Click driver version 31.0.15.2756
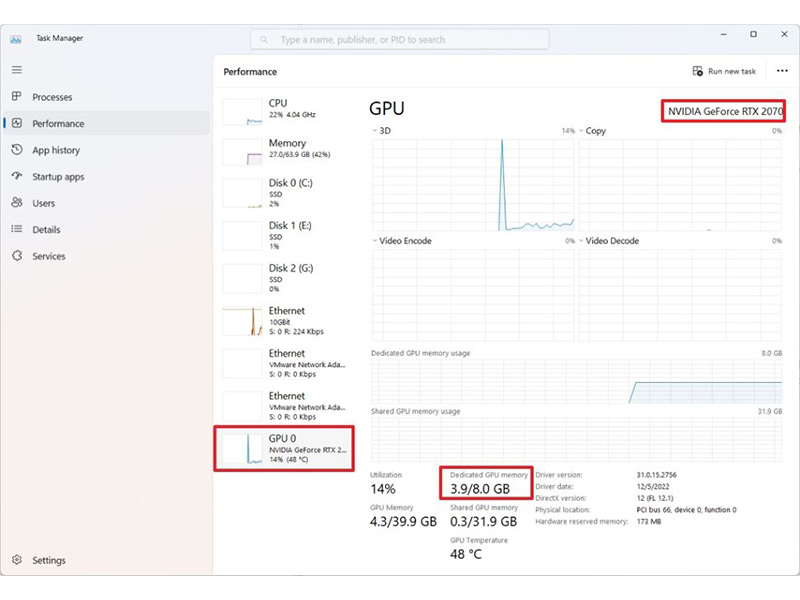This screenshot has width=800, height=600. pos(657,474)
